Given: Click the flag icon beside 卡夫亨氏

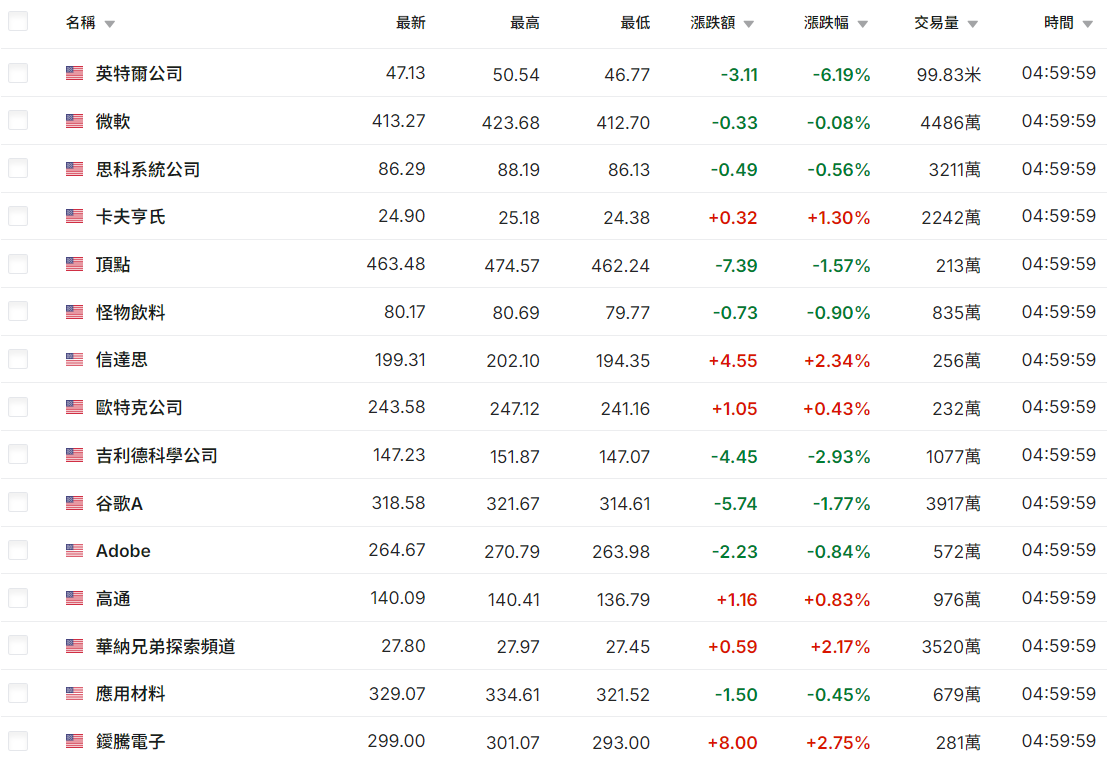Looking at the screenshot, I should (74, 216).
